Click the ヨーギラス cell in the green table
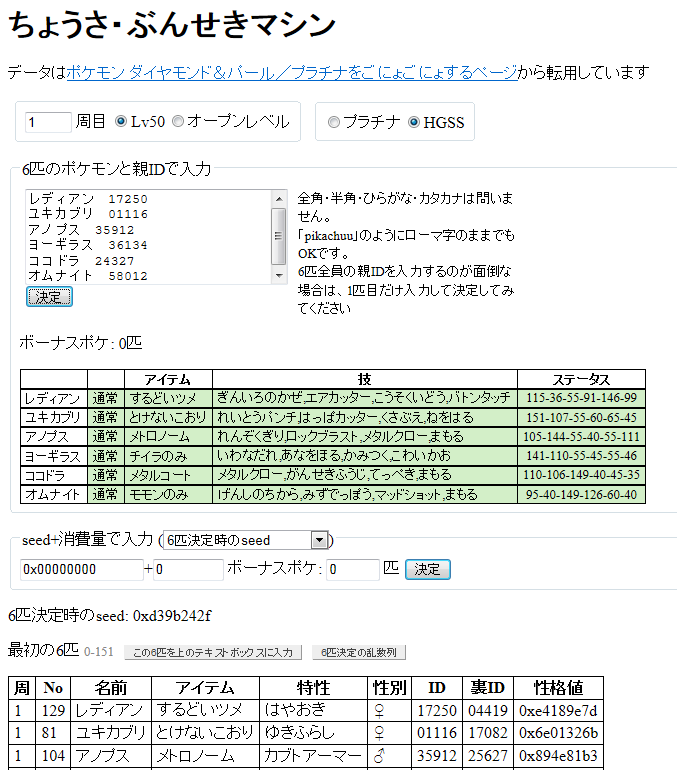677x770 pixels. 54,456
